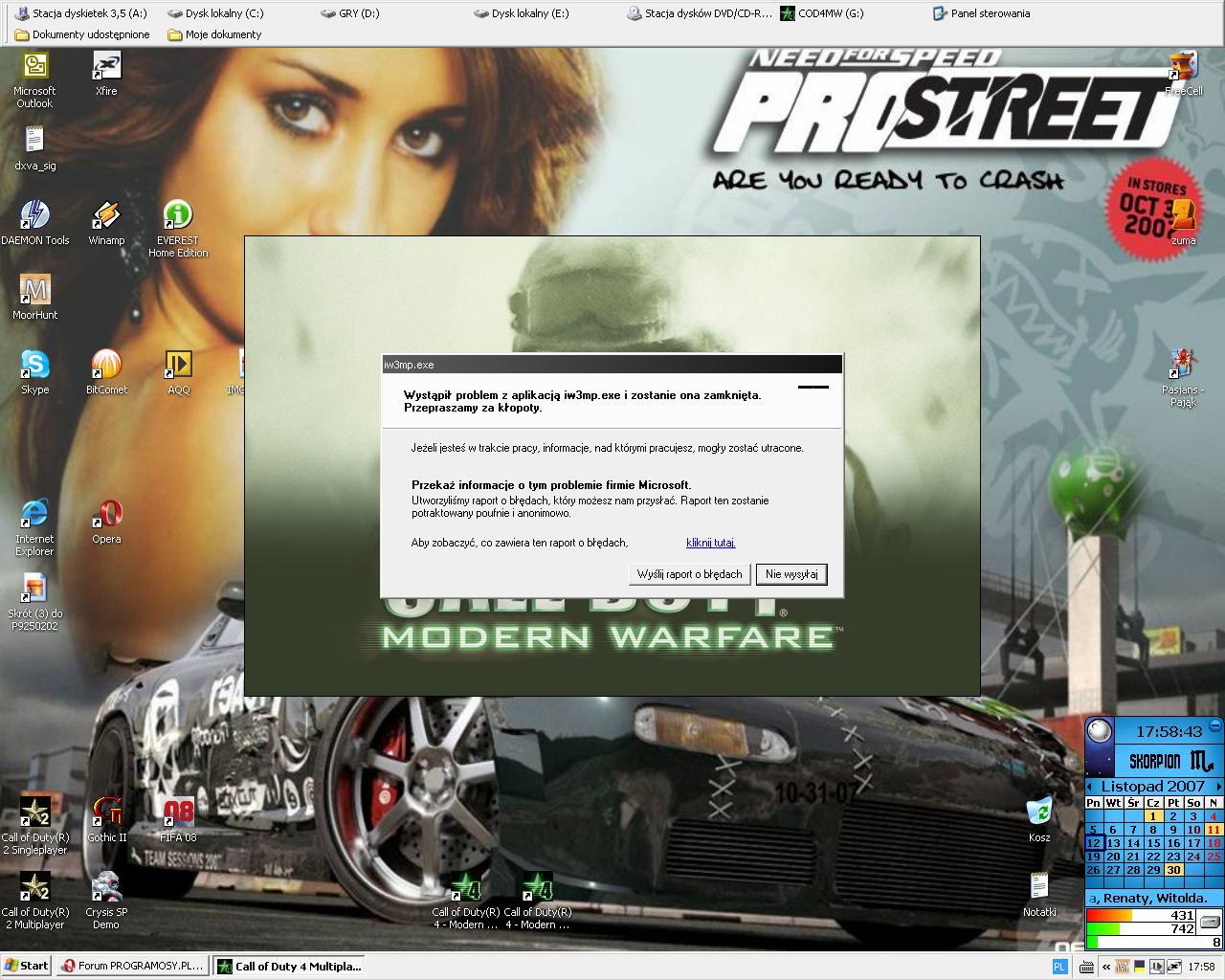Viewport: 1225px width, 980px height.
Task: Click the Nie wysyłaj button
Action: 791,574
